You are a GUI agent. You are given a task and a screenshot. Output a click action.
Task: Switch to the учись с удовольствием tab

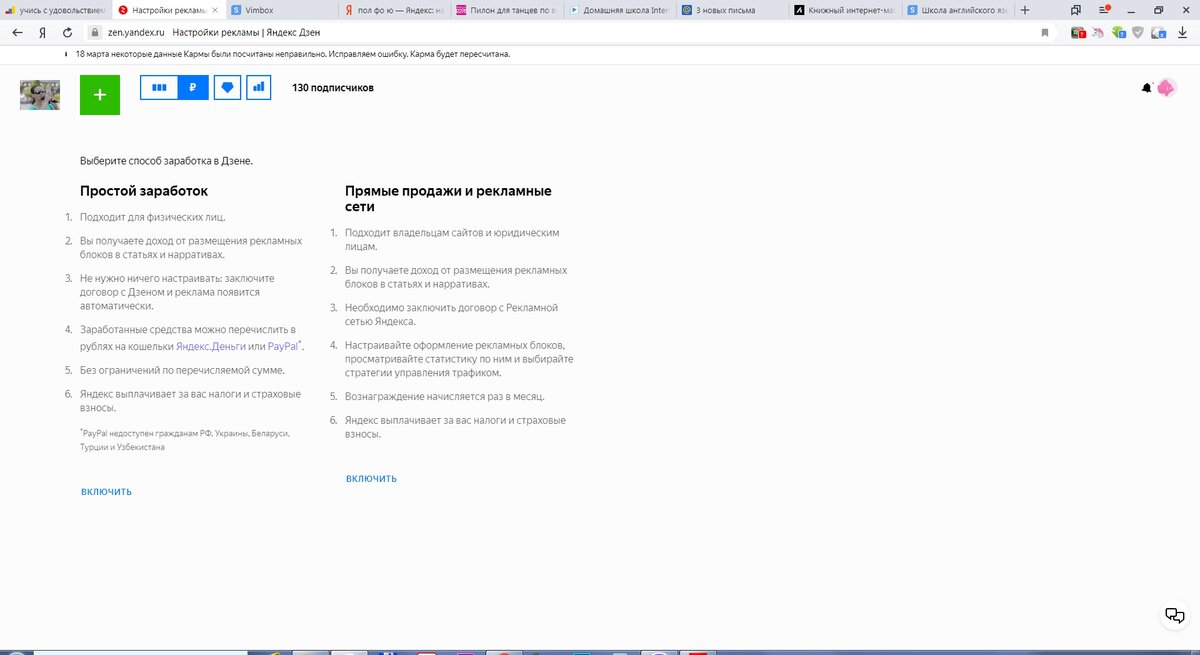pos(55,10)
